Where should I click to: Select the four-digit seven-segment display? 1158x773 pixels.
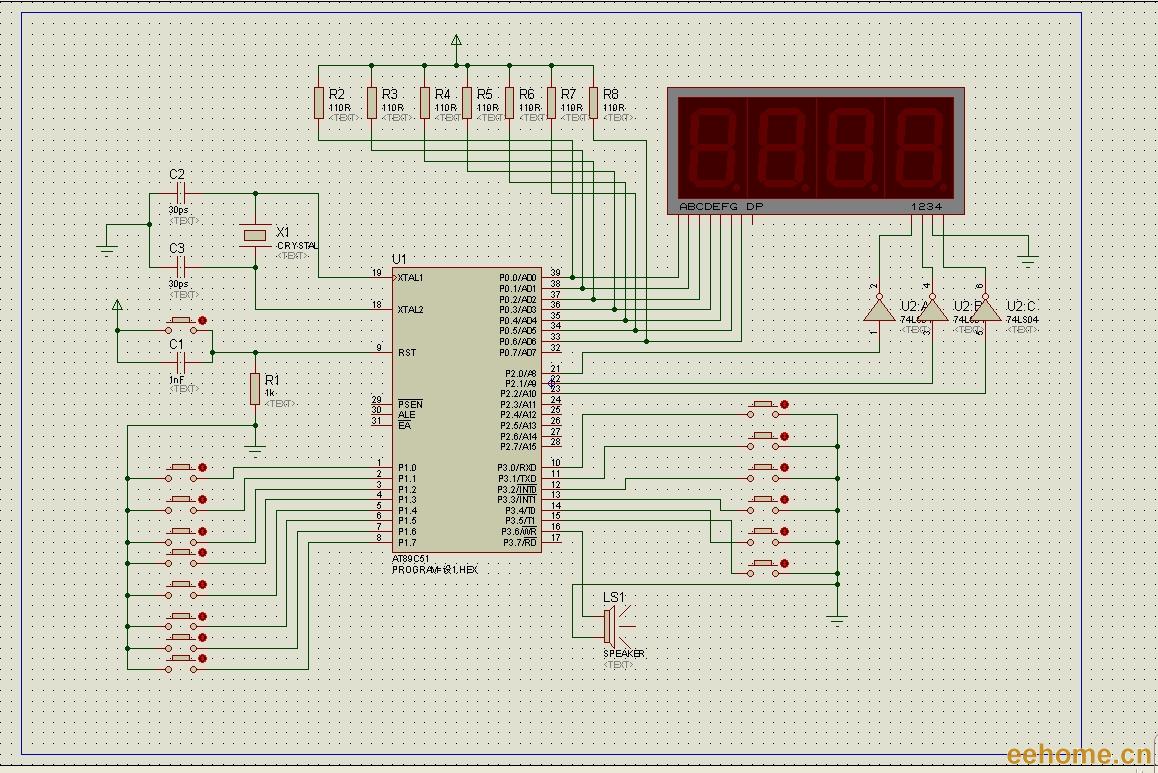[x=816, y=151]
